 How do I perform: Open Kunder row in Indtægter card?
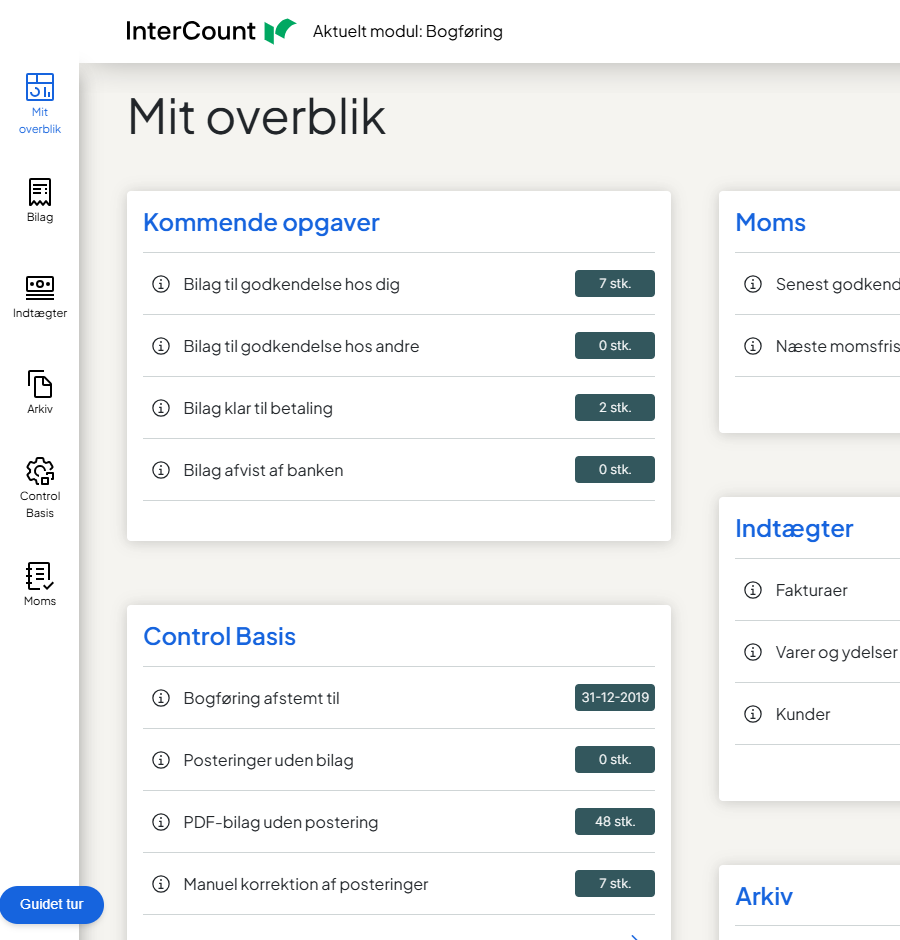pyautogui.click(x=803, y=714)
